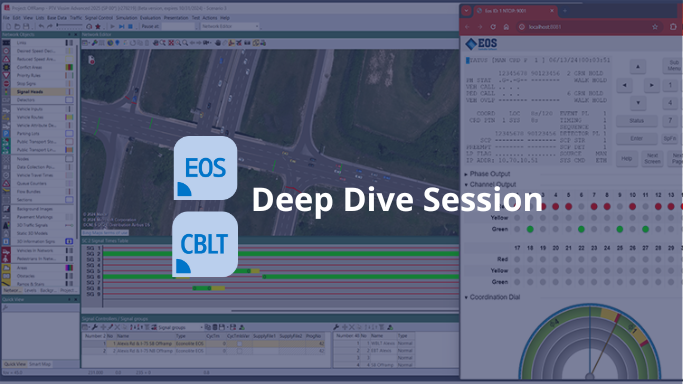Open the Network Editor layout dropdown
The height and width of the screenshot is (384, 683).
click(x=230, y=27)
